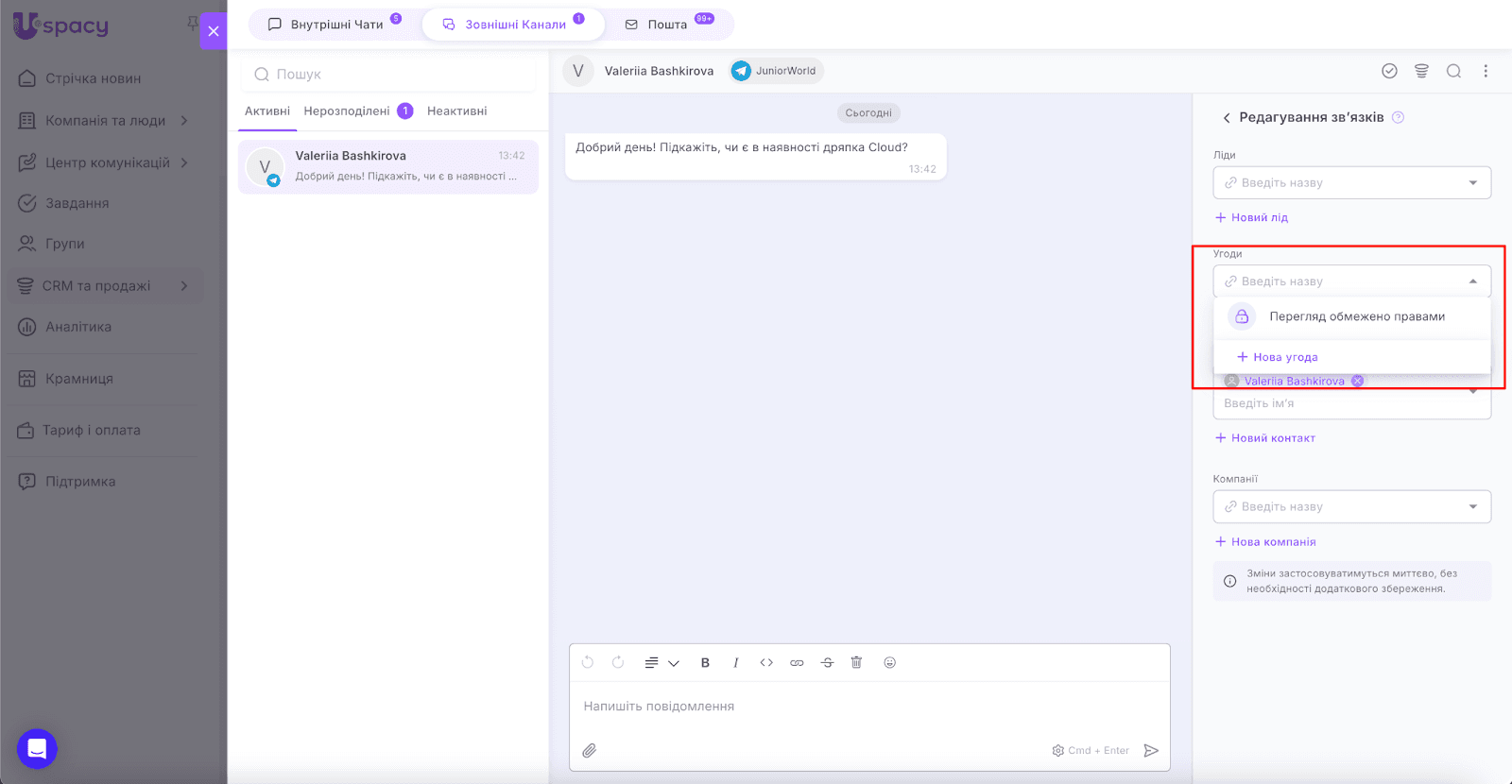The image size is (1512, 784).
Task: Click the search icon in the chat header
Action: 1453,71
